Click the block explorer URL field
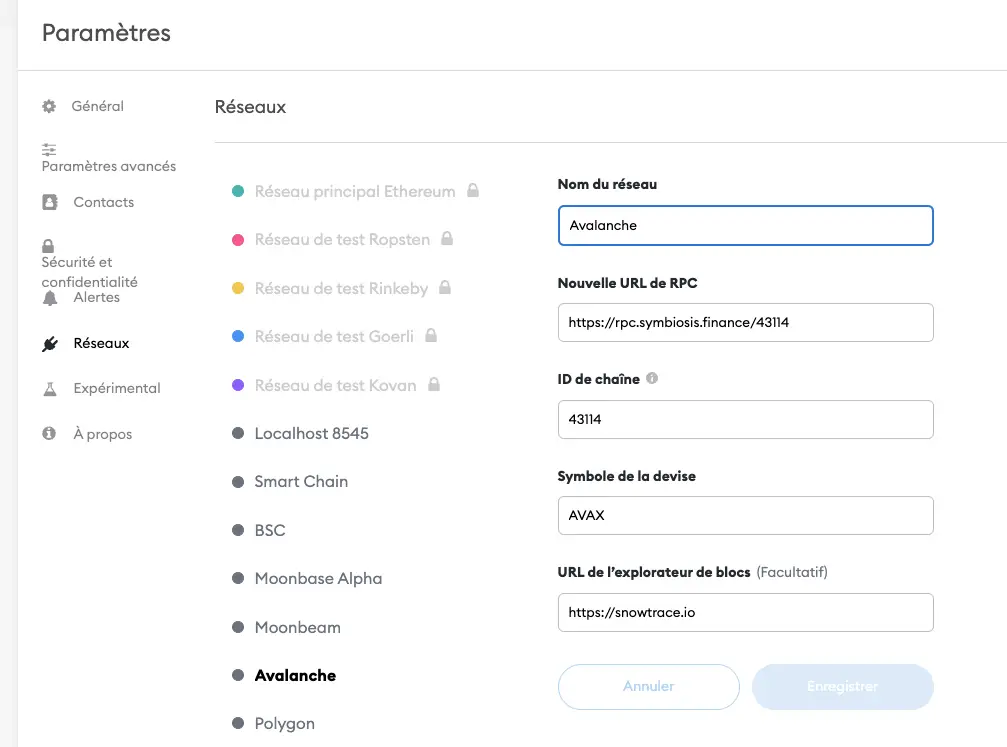Image resolution: width=1007 pixels, height=747 pixels. point(745,613)
